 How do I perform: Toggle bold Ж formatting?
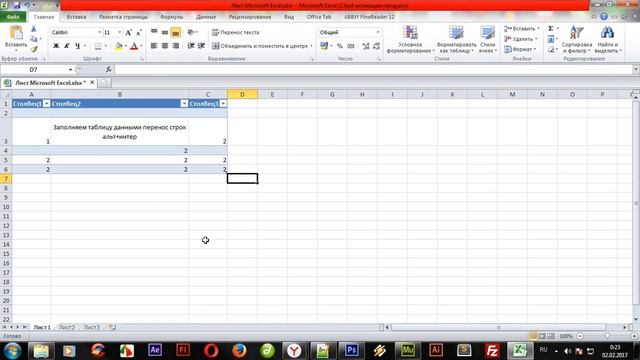coord(56,46)
